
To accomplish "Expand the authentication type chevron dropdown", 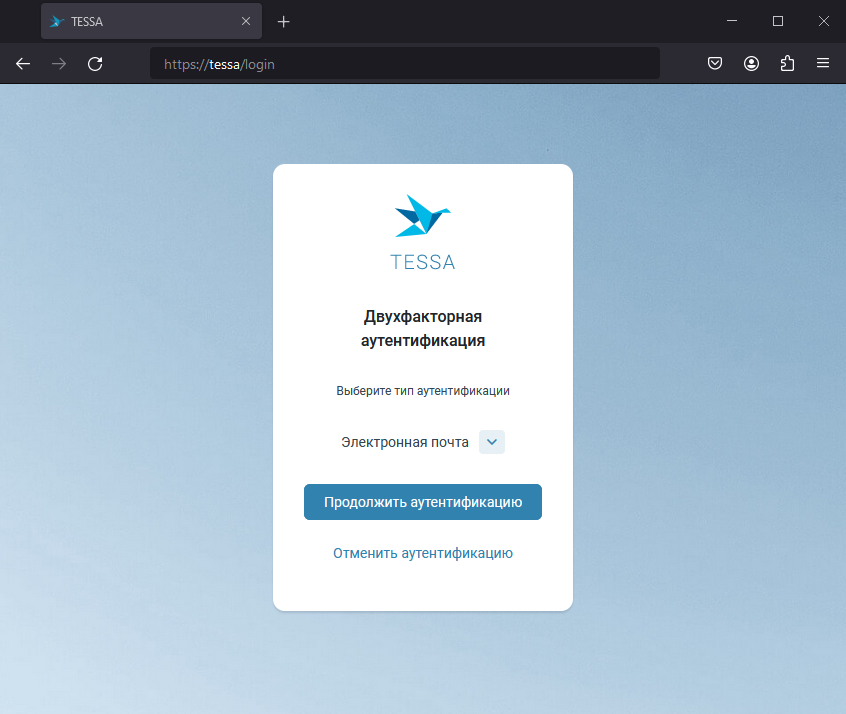I will 492,442.
